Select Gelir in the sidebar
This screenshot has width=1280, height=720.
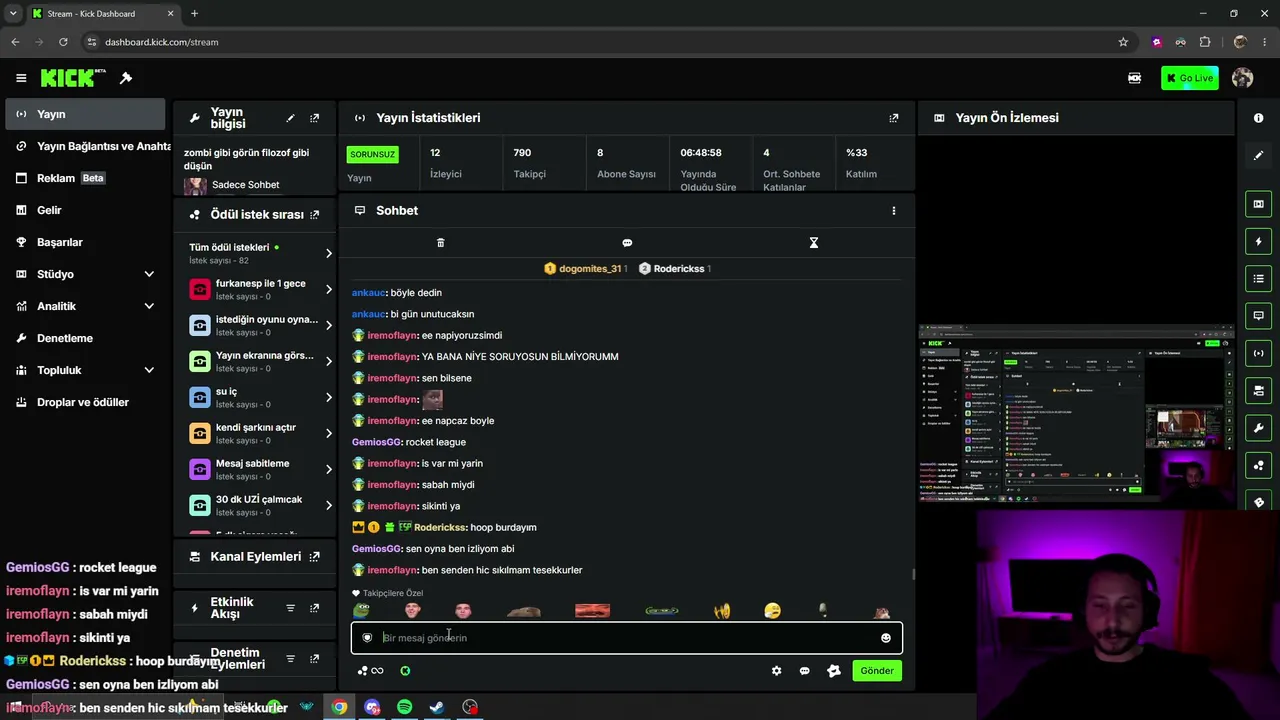pyautogui.click(x=85, y=210)
